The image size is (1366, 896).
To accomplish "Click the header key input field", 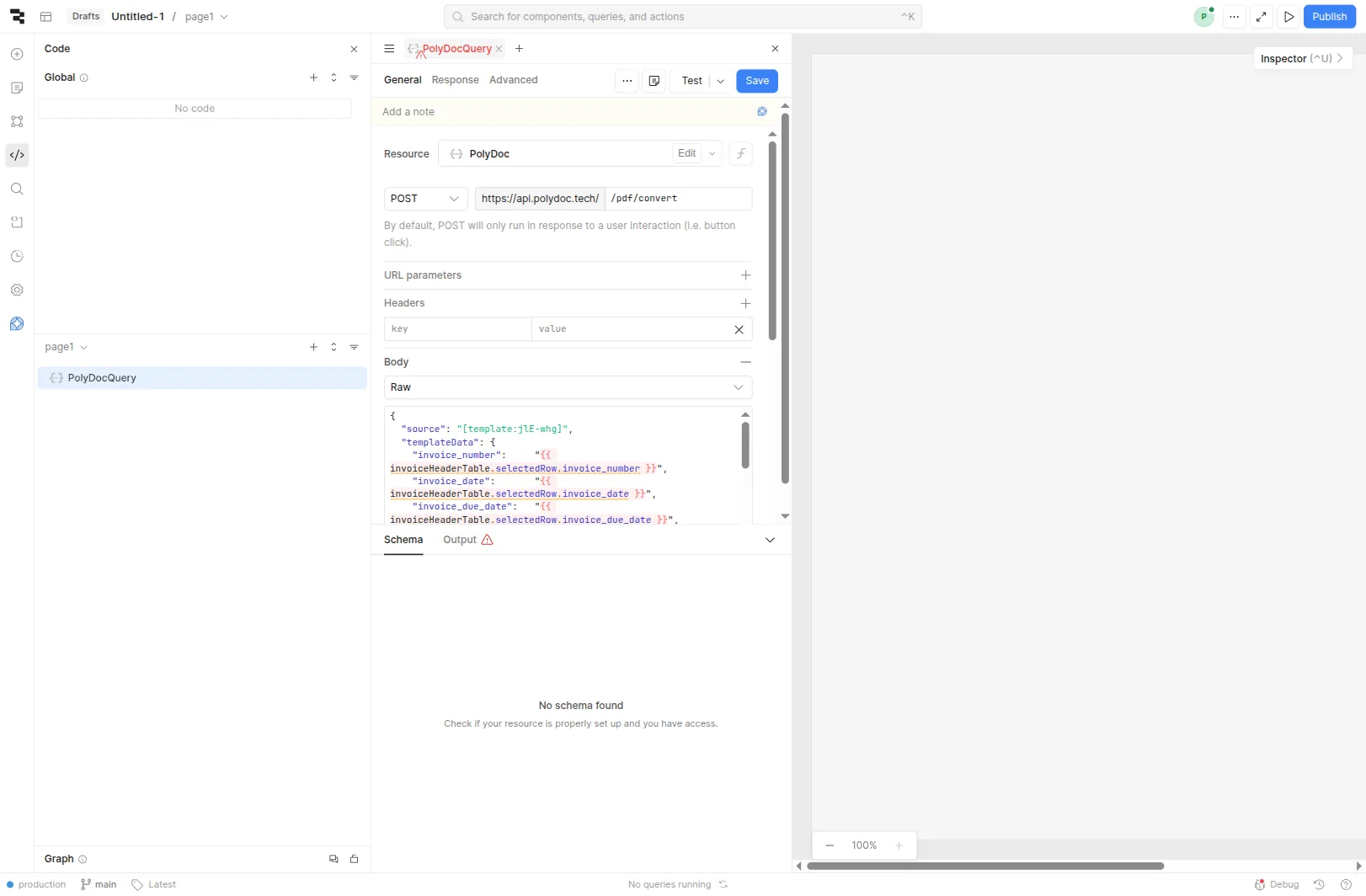I will pyautogui.click(x=457, y=329).
